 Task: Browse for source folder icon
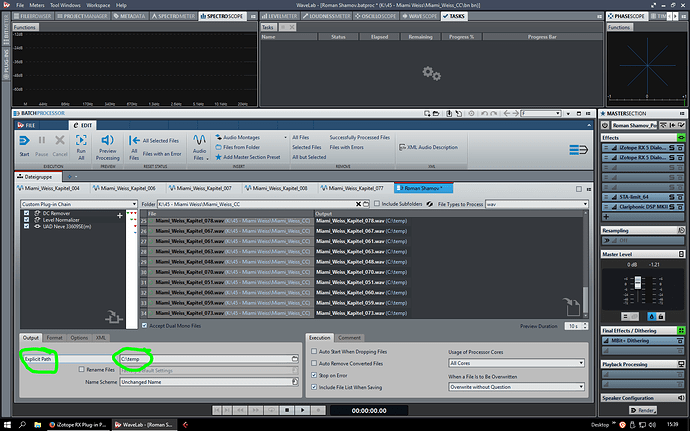[366, 204]
